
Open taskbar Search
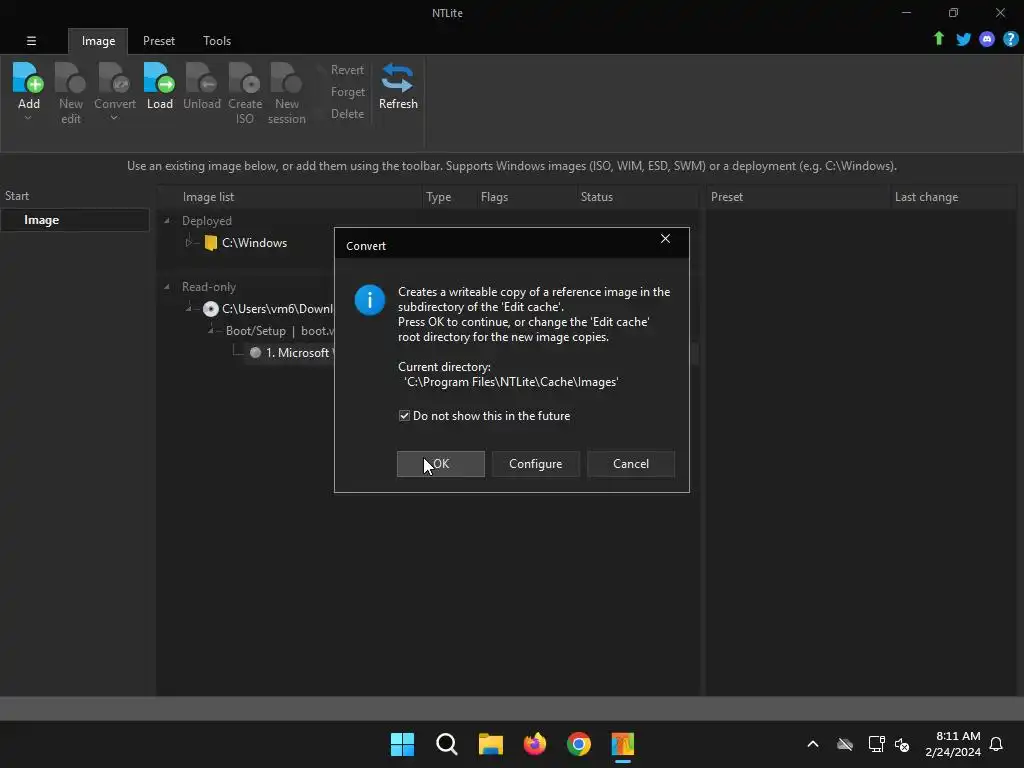[447, 744]
